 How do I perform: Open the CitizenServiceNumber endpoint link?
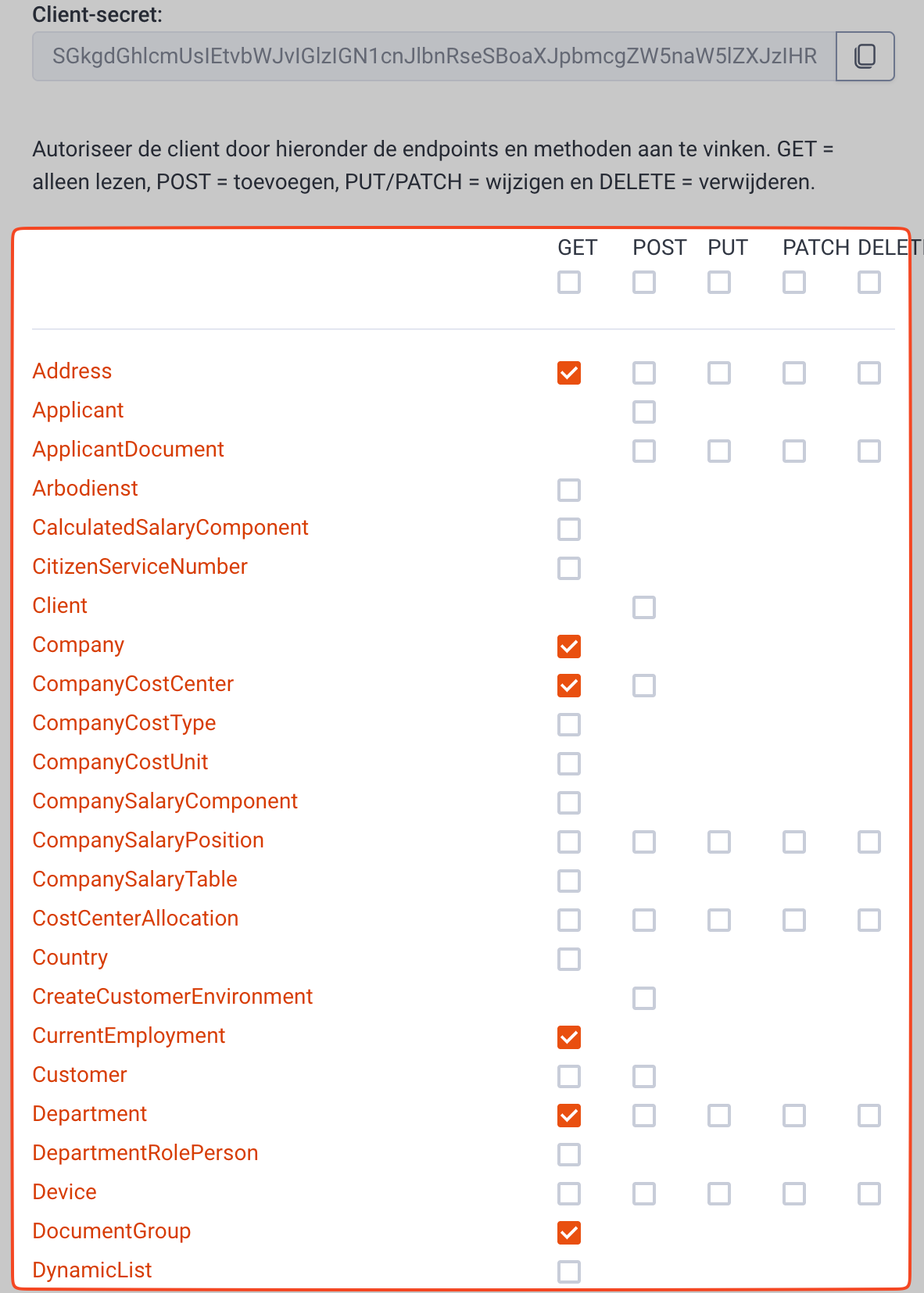point(140,567)
